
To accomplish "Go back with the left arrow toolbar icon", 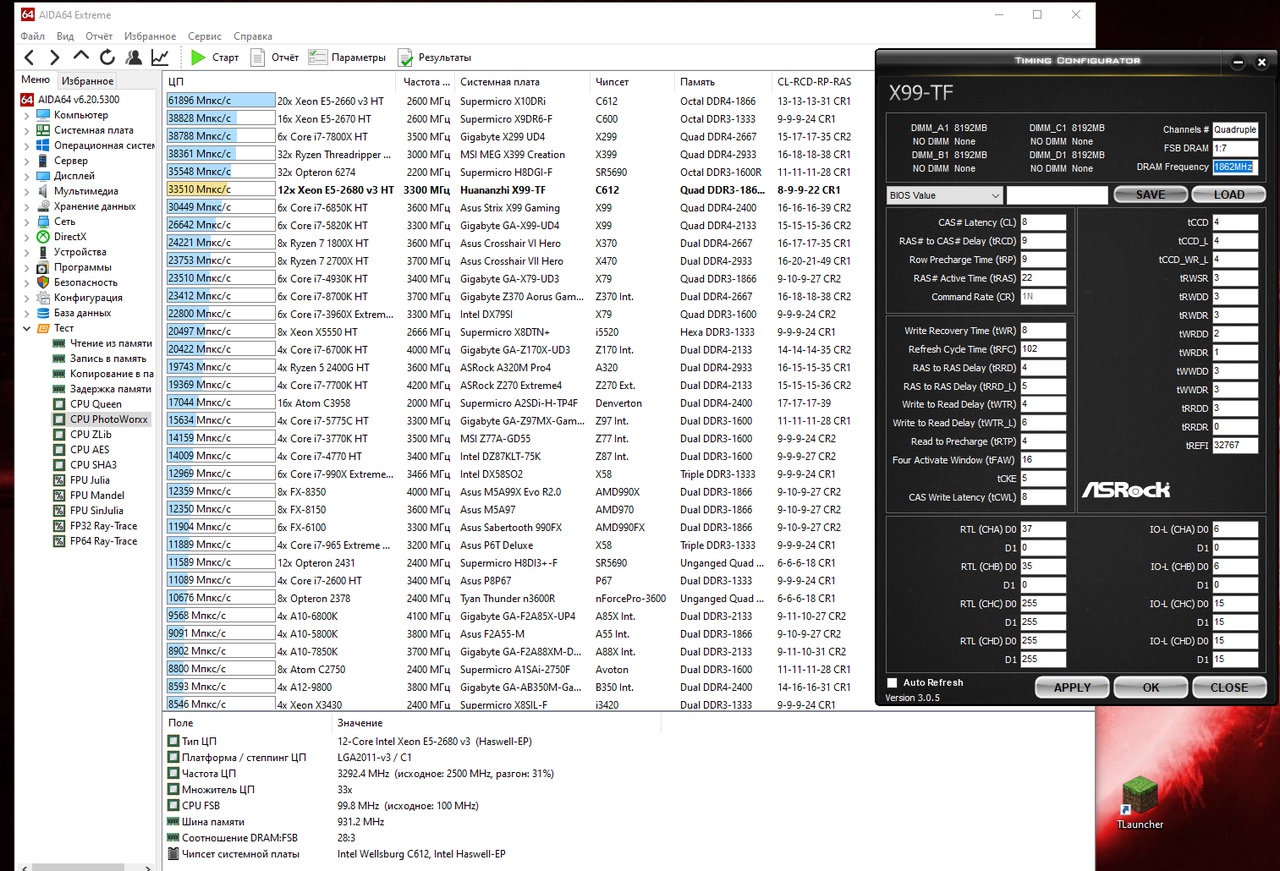I will click(x=29, y=57).
